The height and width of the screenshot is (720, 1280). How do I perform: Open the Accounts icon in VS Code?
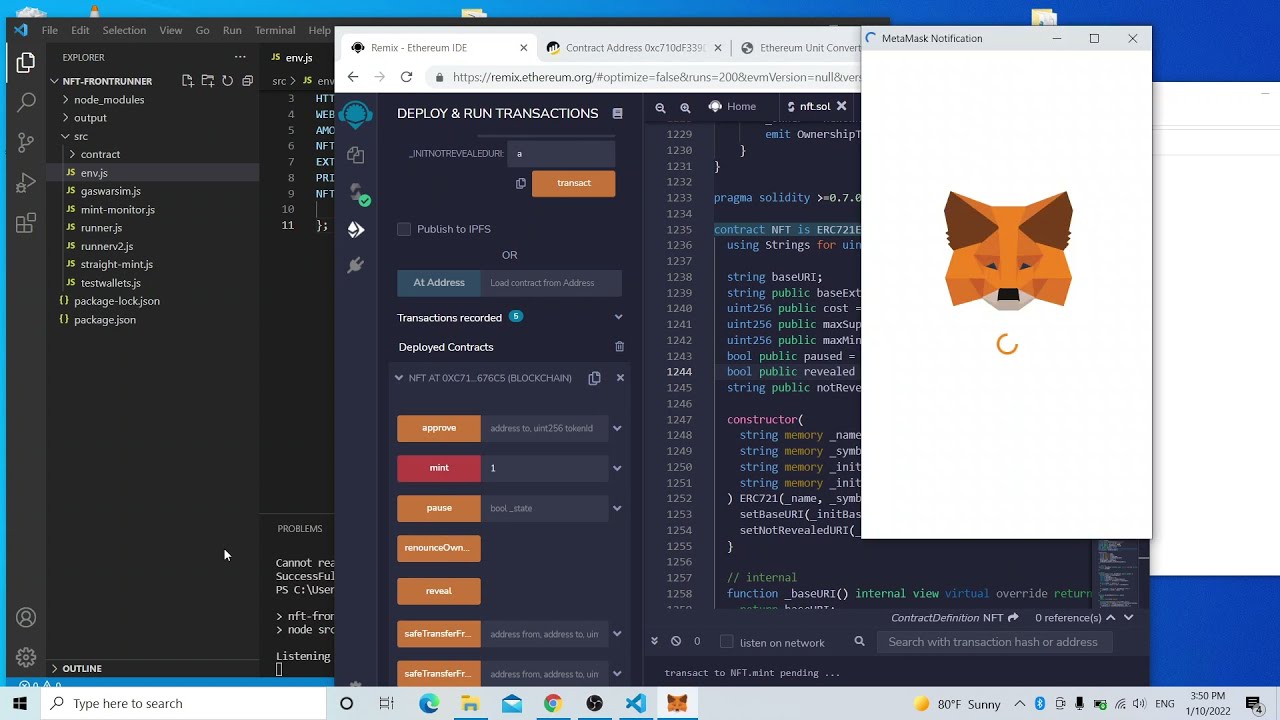[x=26, y=618]
